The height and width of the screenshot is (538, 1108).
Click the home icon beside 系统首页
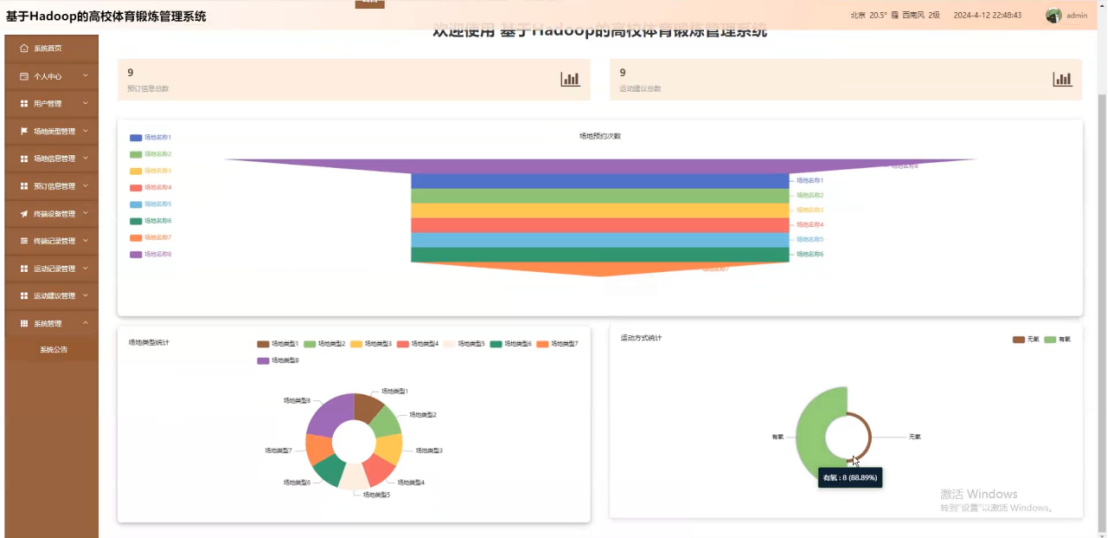(x=24, y=48)
